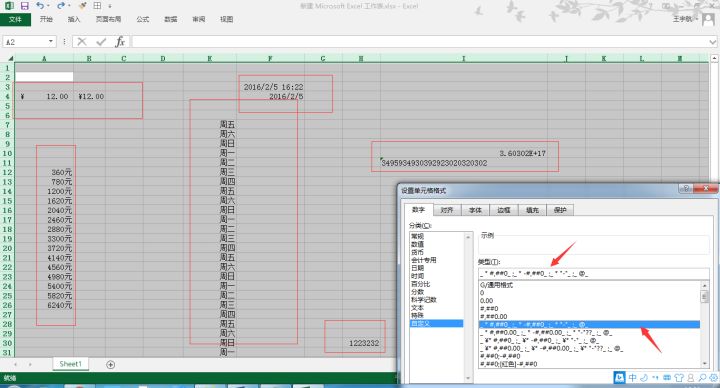Image resolution: width=720 pixels, height=388 pixels.
Task: Switch to the 开始 (Home) ribbon tab
Action: pos(46,19)
